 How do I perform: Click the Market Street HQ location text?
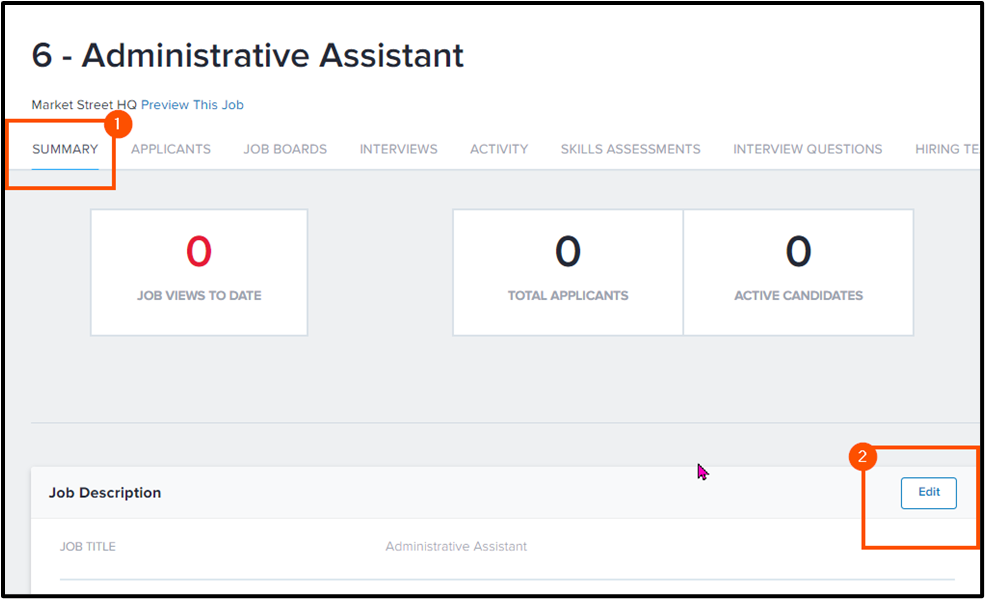(84, 105)
